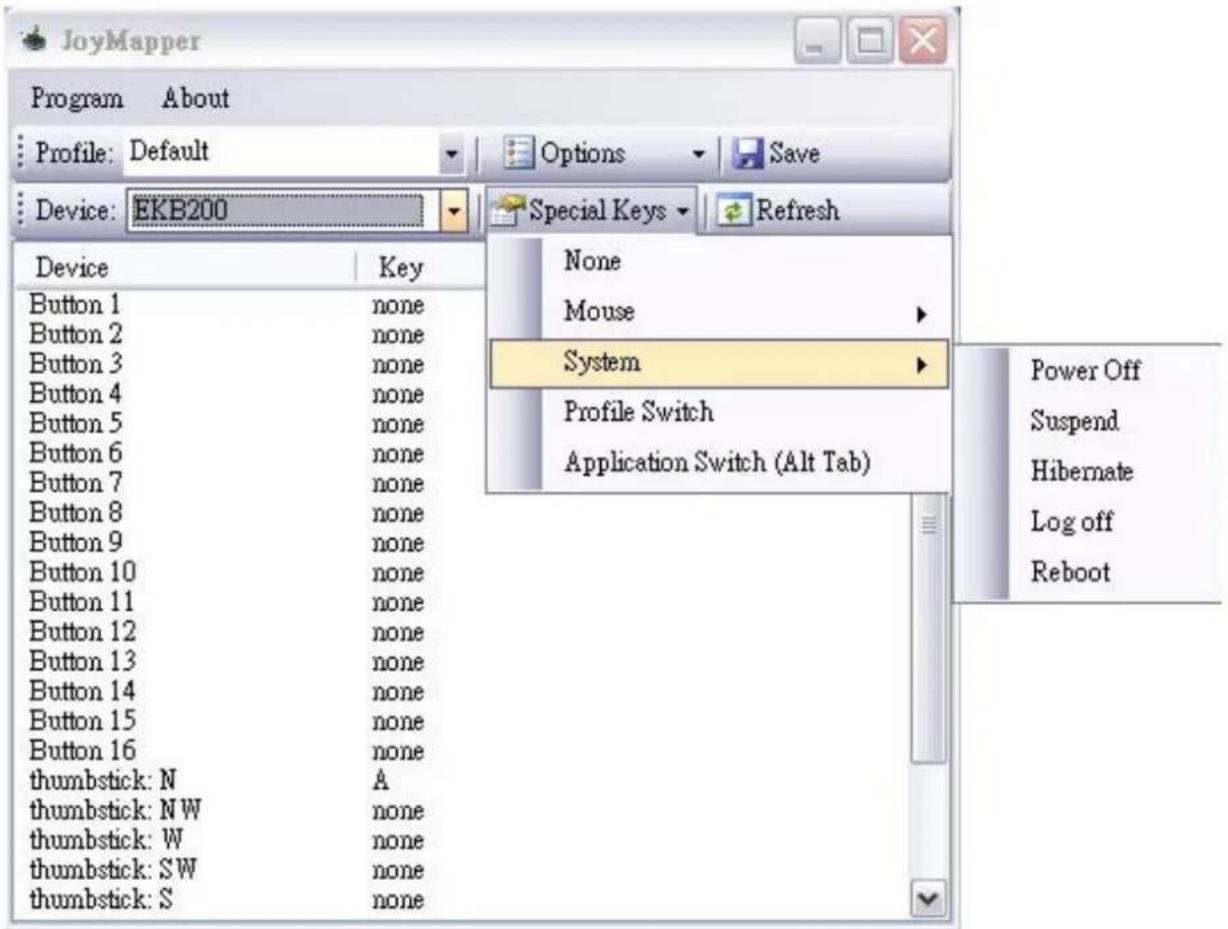Open the Device dropdown arrow

(x=456, y=212)
